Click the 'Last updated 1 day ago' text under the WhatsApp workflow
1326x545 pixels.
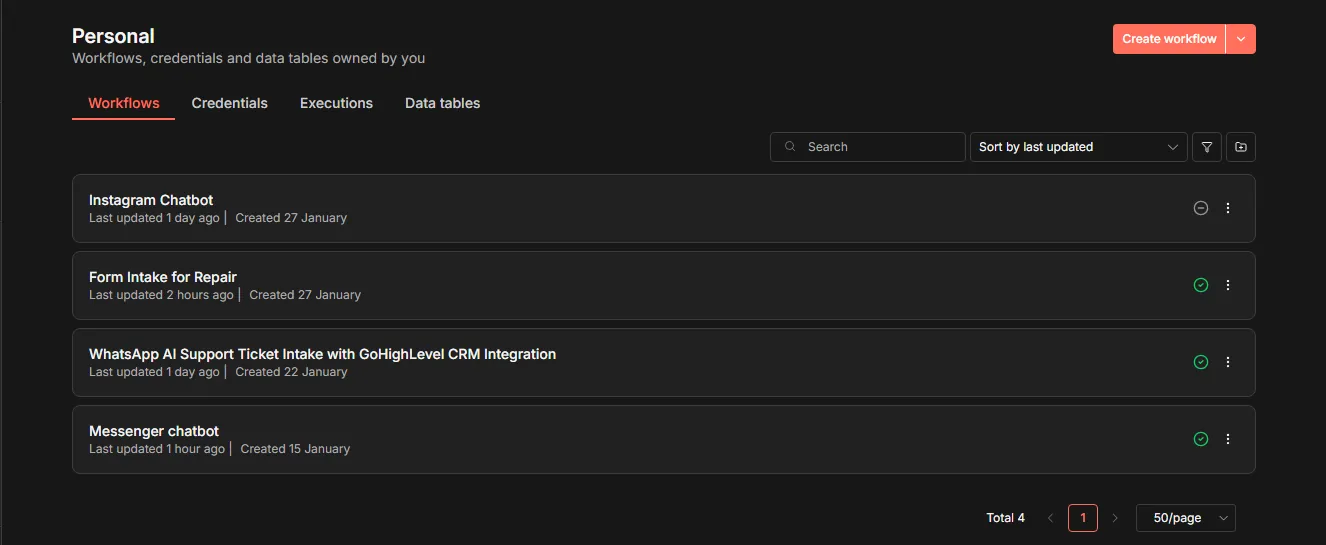point(154,372)
